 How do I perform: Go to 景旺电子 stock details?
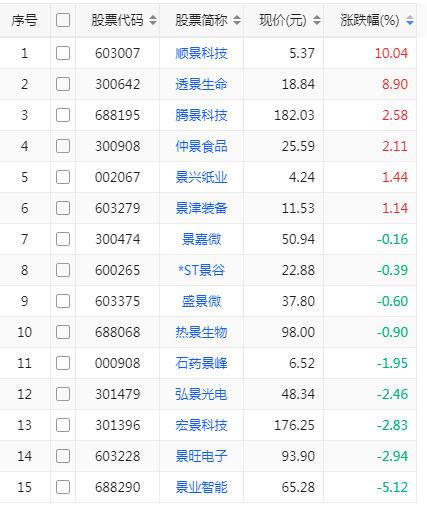pyautogui.click(x=201, y=456)
